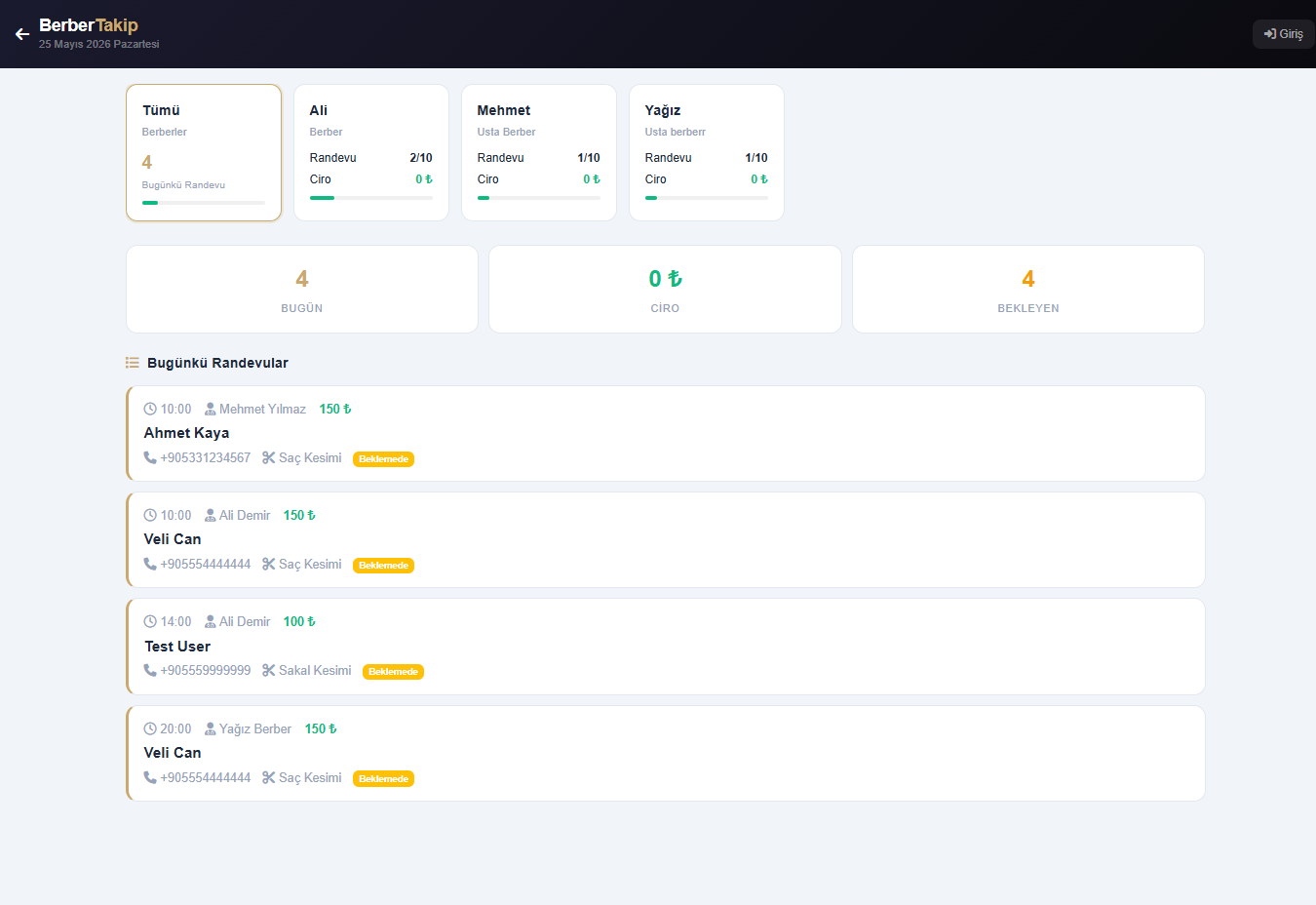This screenshot has height=905, width=1316.
Task: Click clock icon on 14:00 appointment
Action: point(150,622)
